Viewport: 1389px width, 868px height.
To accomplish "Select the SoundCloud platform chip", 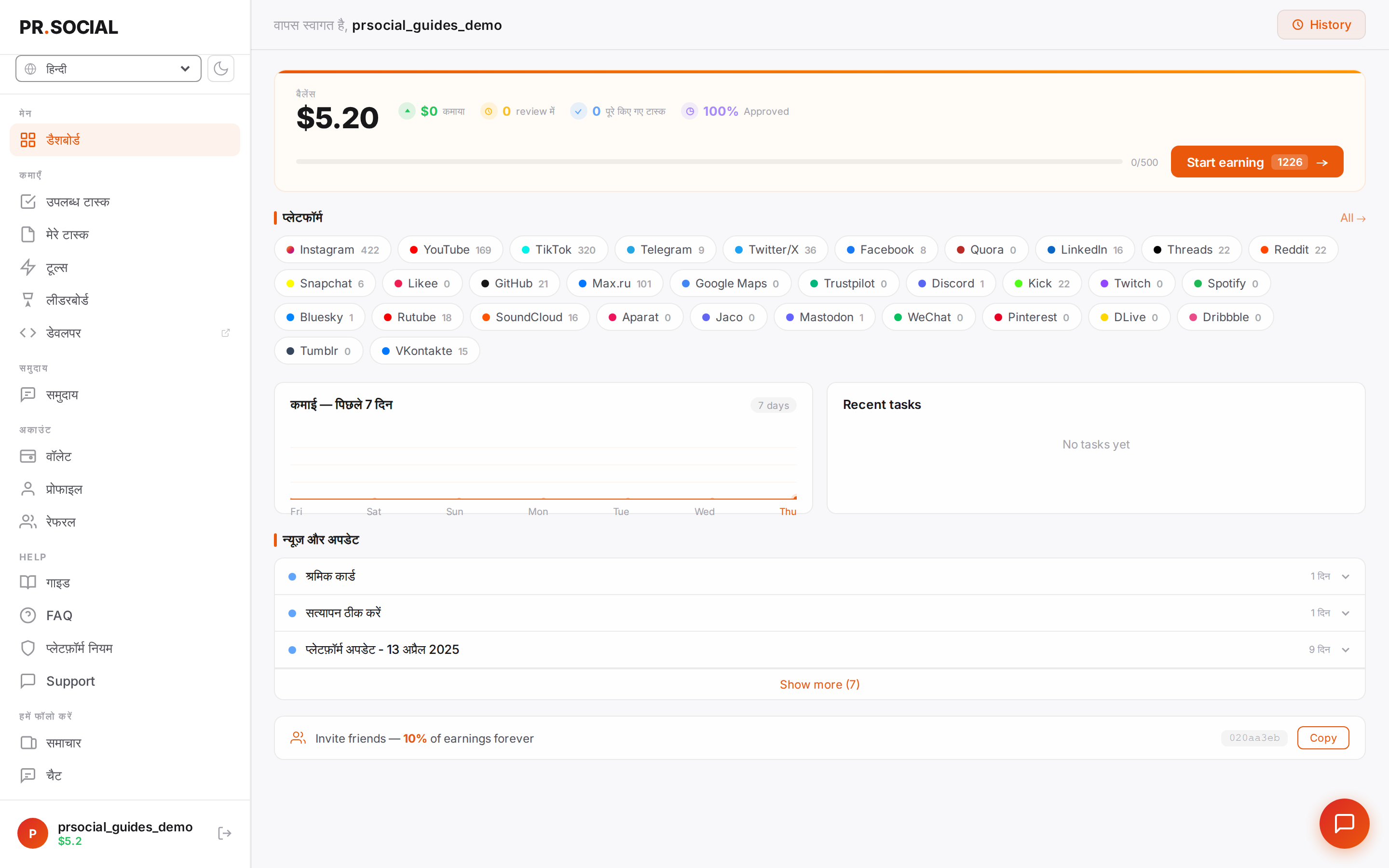I will 530,317.
